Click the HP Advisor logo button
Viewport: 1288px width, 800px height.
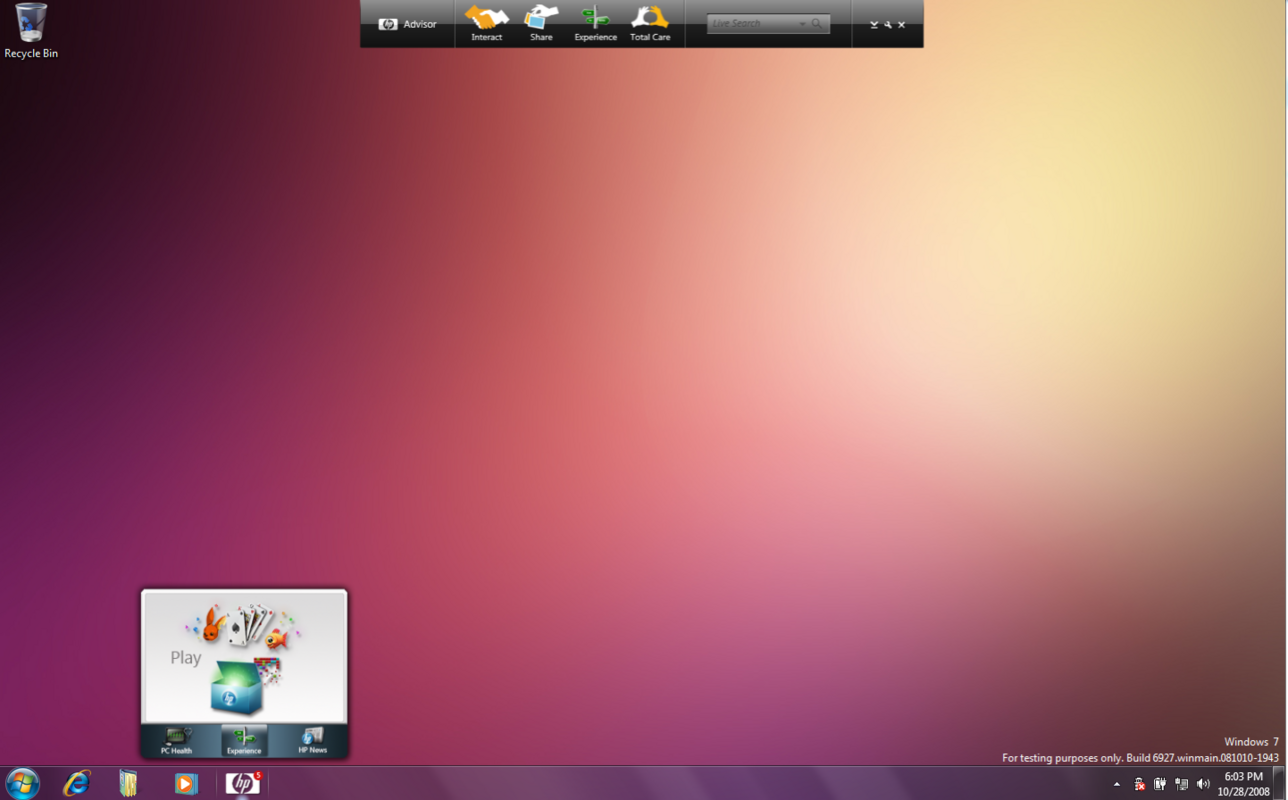point(407,24)
